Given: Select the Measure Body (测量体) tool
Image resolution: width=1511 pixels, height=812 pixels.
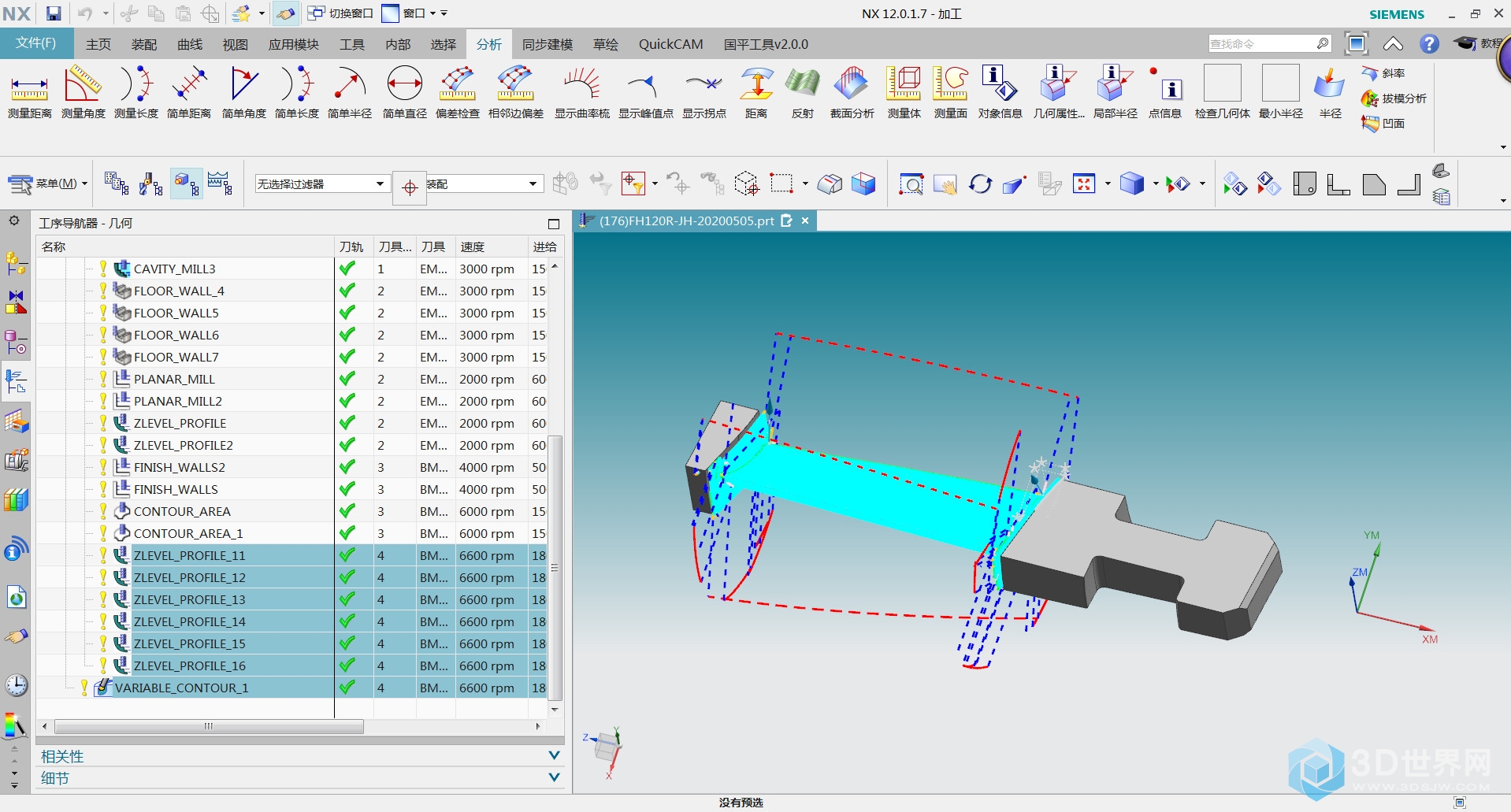Looking at the screenshot, I should pyautogui.click(x=904, y=93).
